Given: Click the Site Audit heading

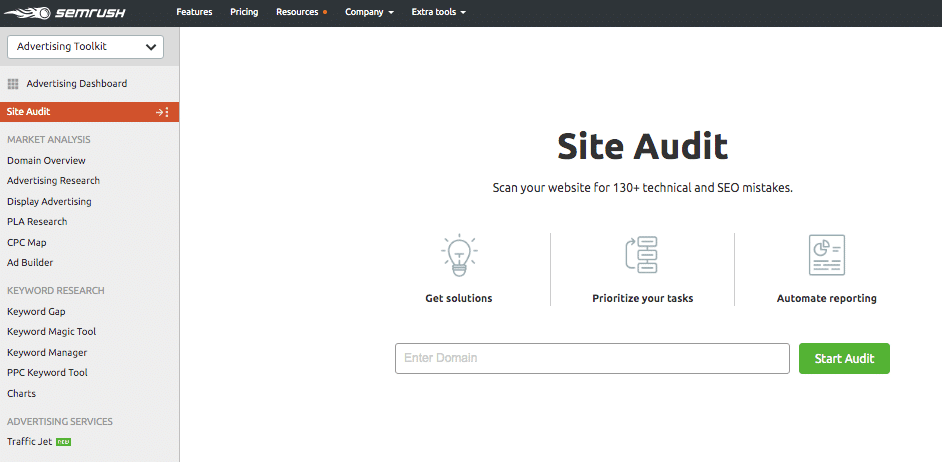Looking at the screenshot, I should point(642,146).
